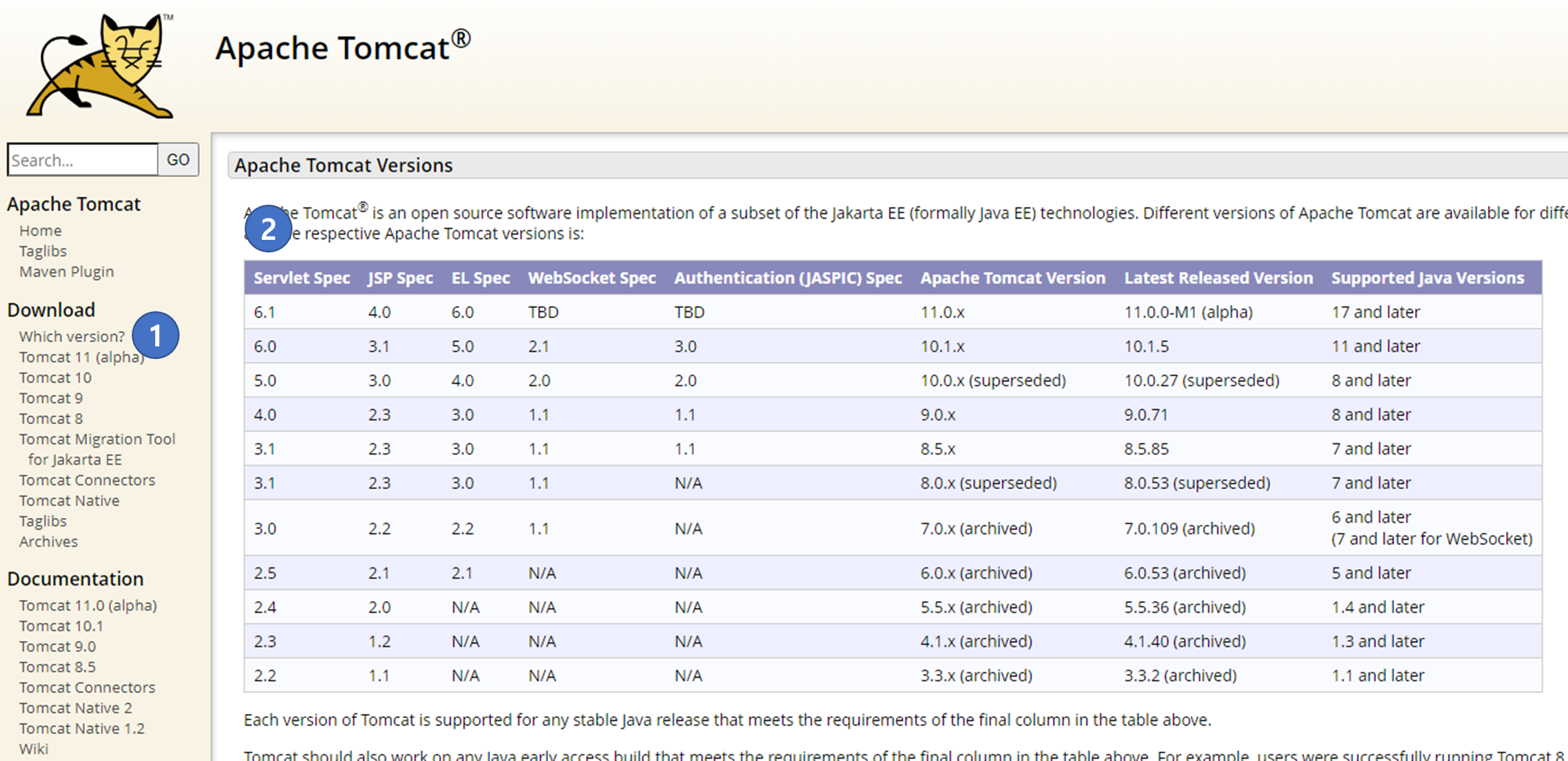Open the Tomcat 9 download link

point(51,397)
